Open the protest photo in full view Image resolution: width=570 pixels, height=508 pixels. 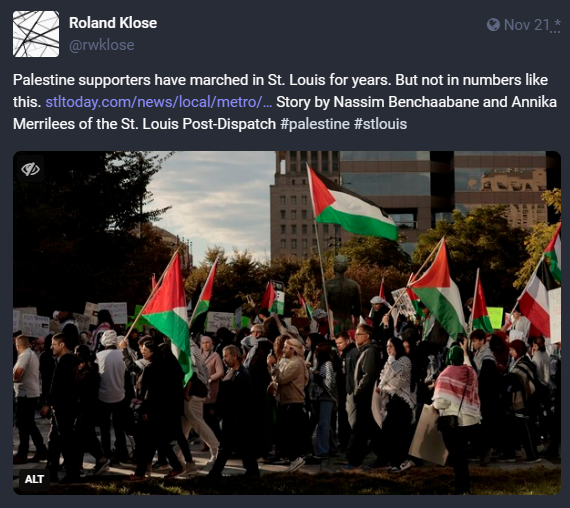287,323
